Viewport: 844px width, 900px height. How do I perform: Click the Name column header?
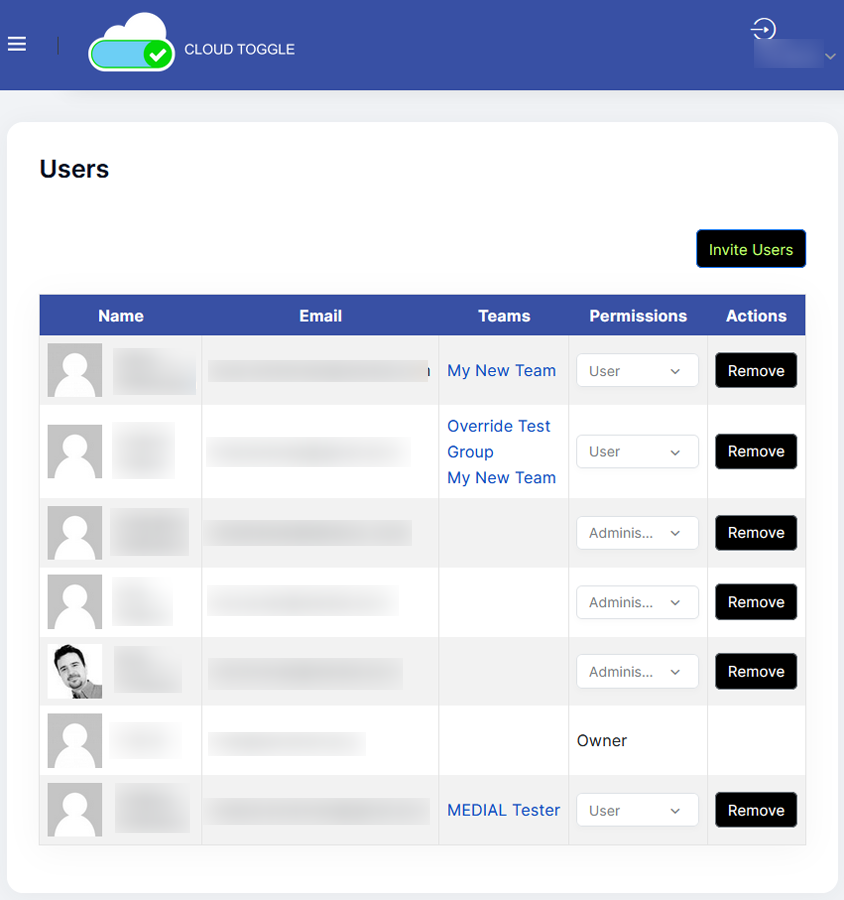click(x=121, y=316)
